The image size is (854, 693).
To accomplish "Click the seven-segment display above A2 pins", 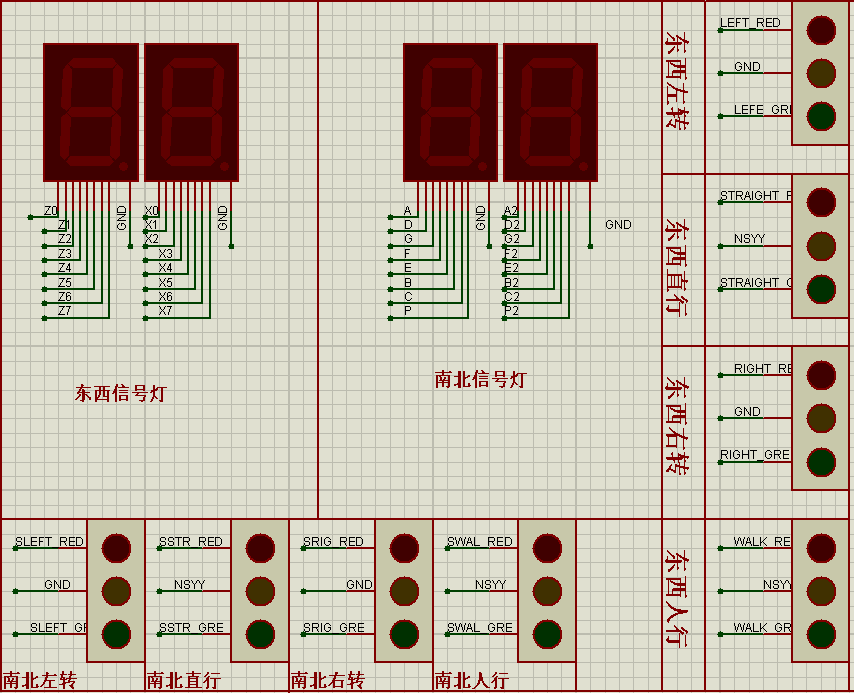I will coord(551,112).
